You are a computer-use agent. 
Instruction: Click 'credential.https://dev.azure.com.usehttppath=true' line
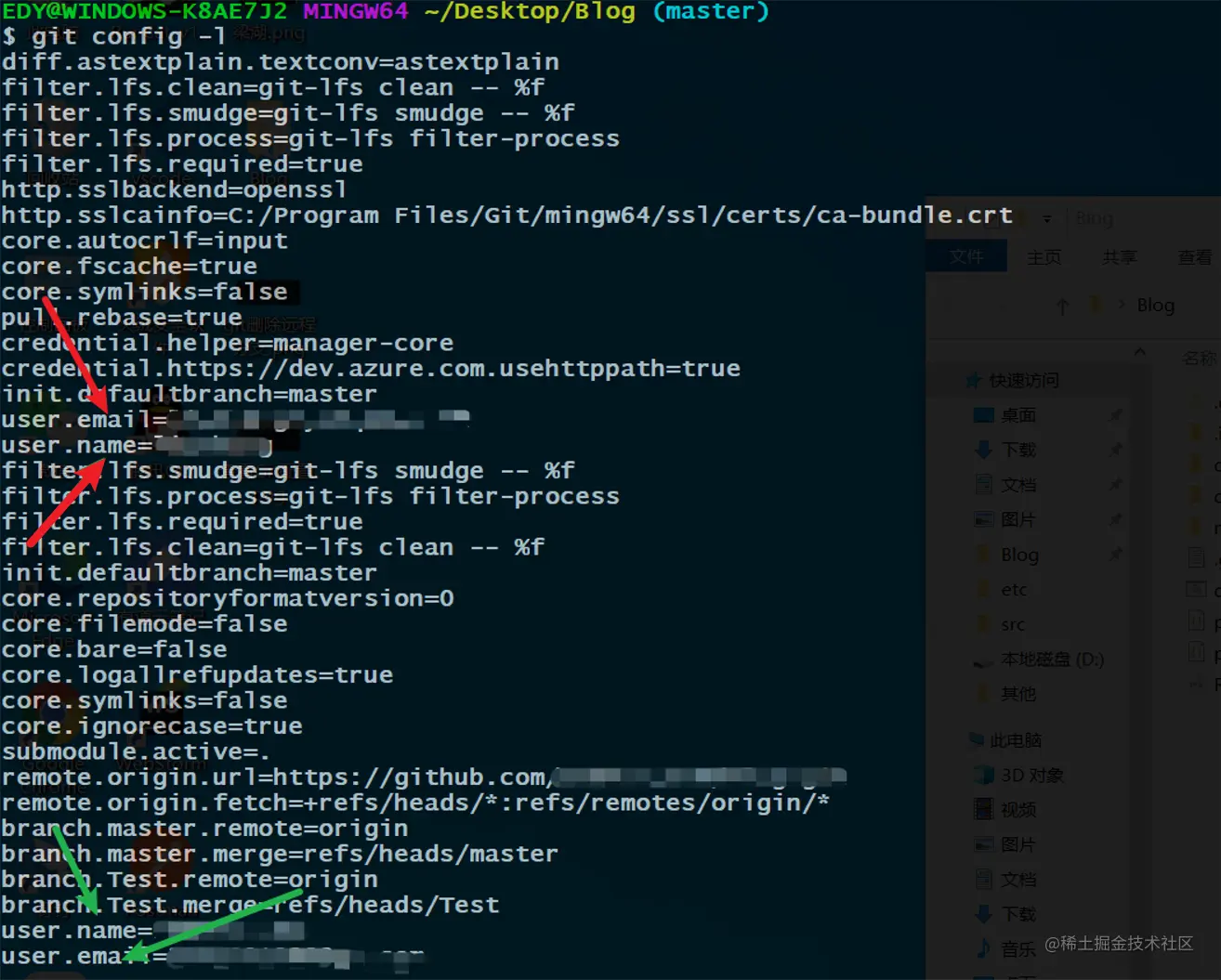click(371, 369)
